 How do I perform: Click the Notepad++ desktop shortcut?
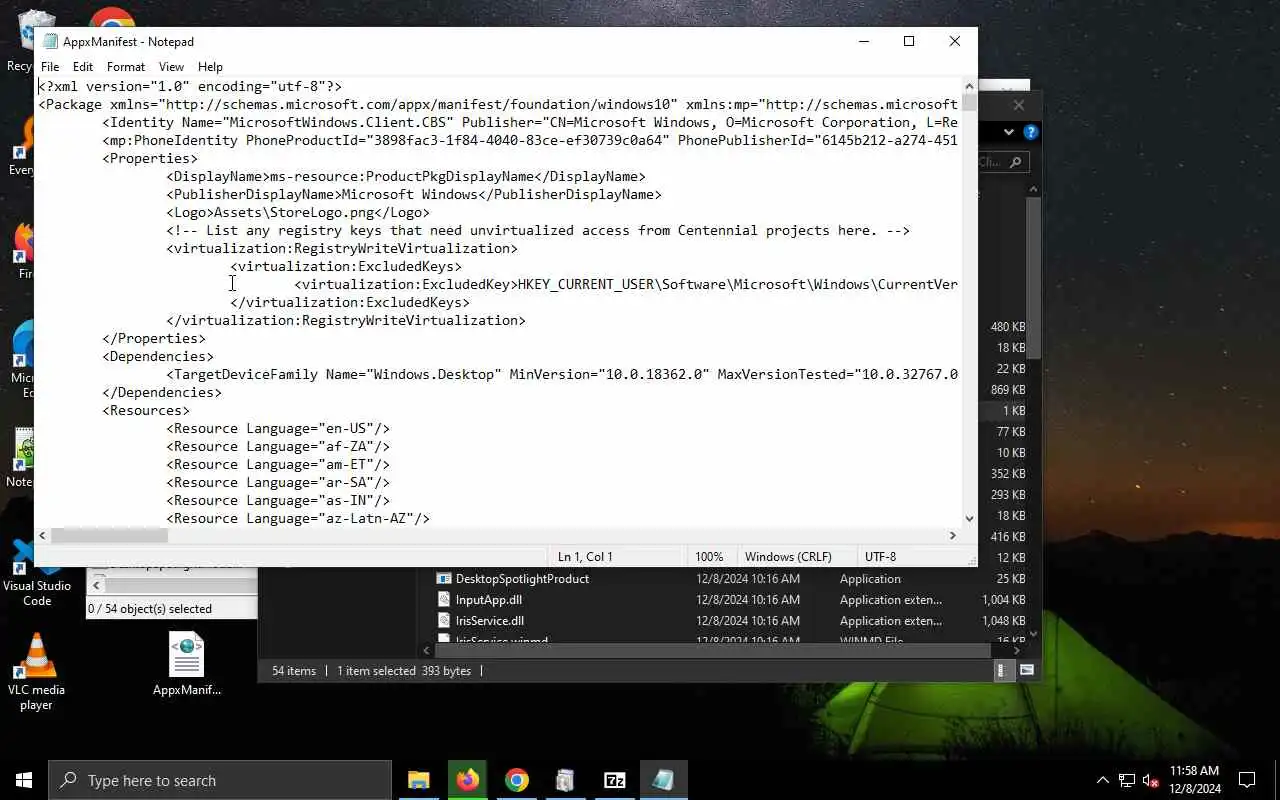click(22, 458)
